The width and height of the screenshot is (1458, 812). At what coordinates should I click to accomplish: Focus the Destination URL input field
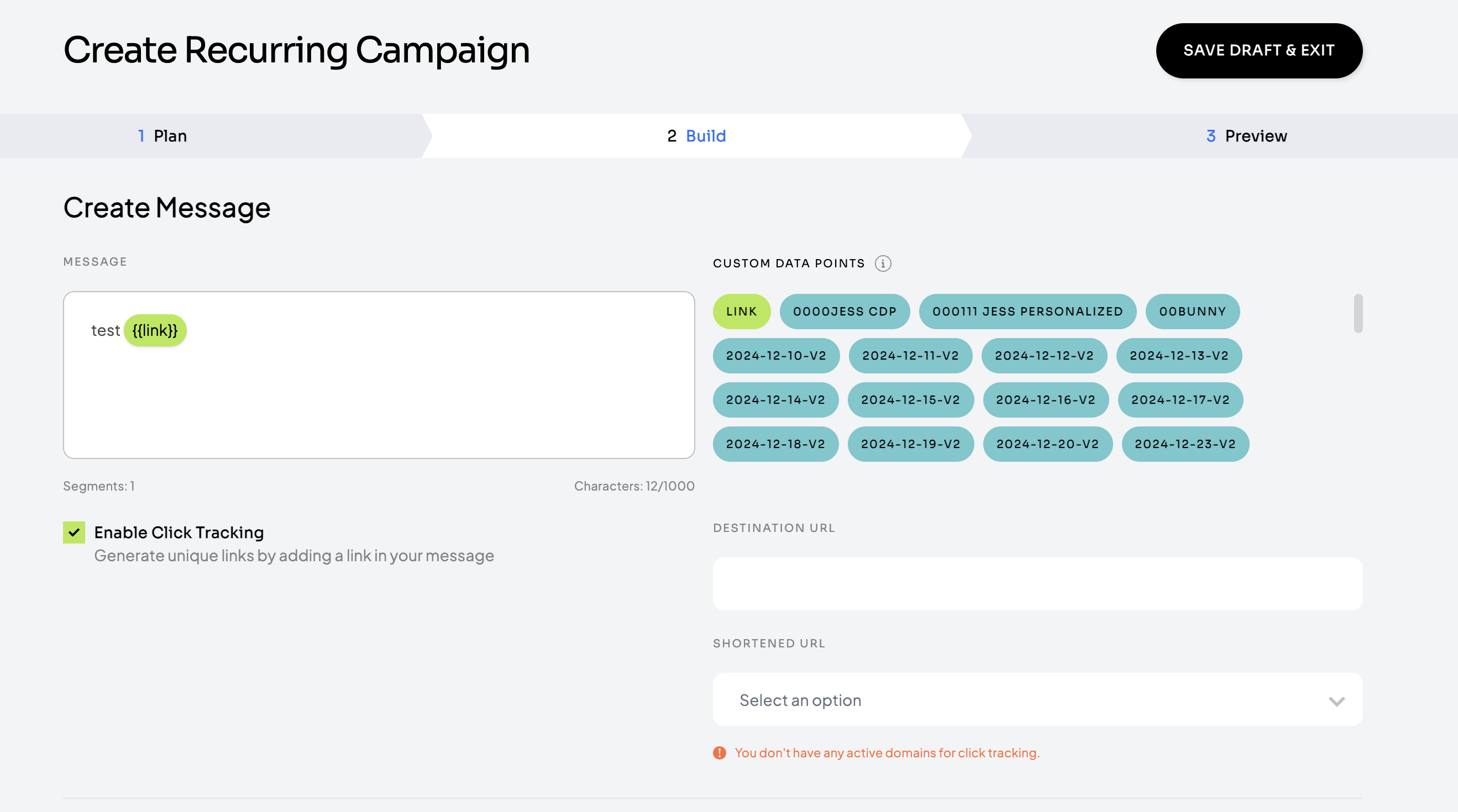click(1037, 583)
